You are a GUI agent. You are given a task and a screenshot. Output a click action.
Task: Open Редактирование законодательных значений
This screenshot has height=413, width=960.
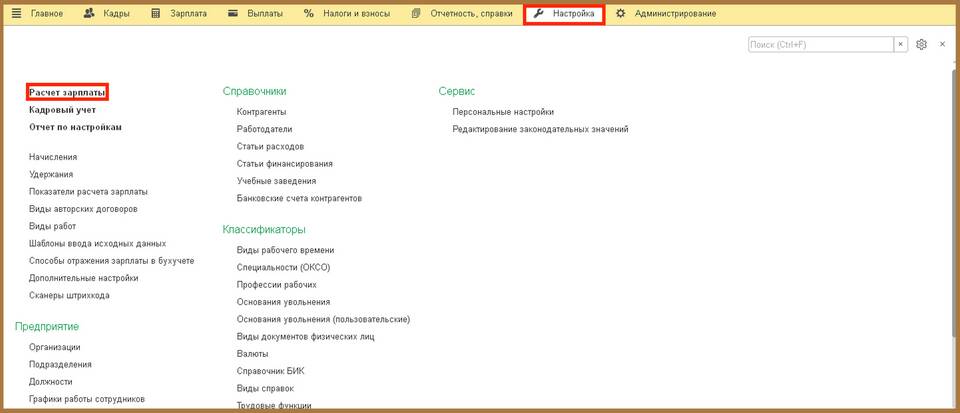point(540,129)
